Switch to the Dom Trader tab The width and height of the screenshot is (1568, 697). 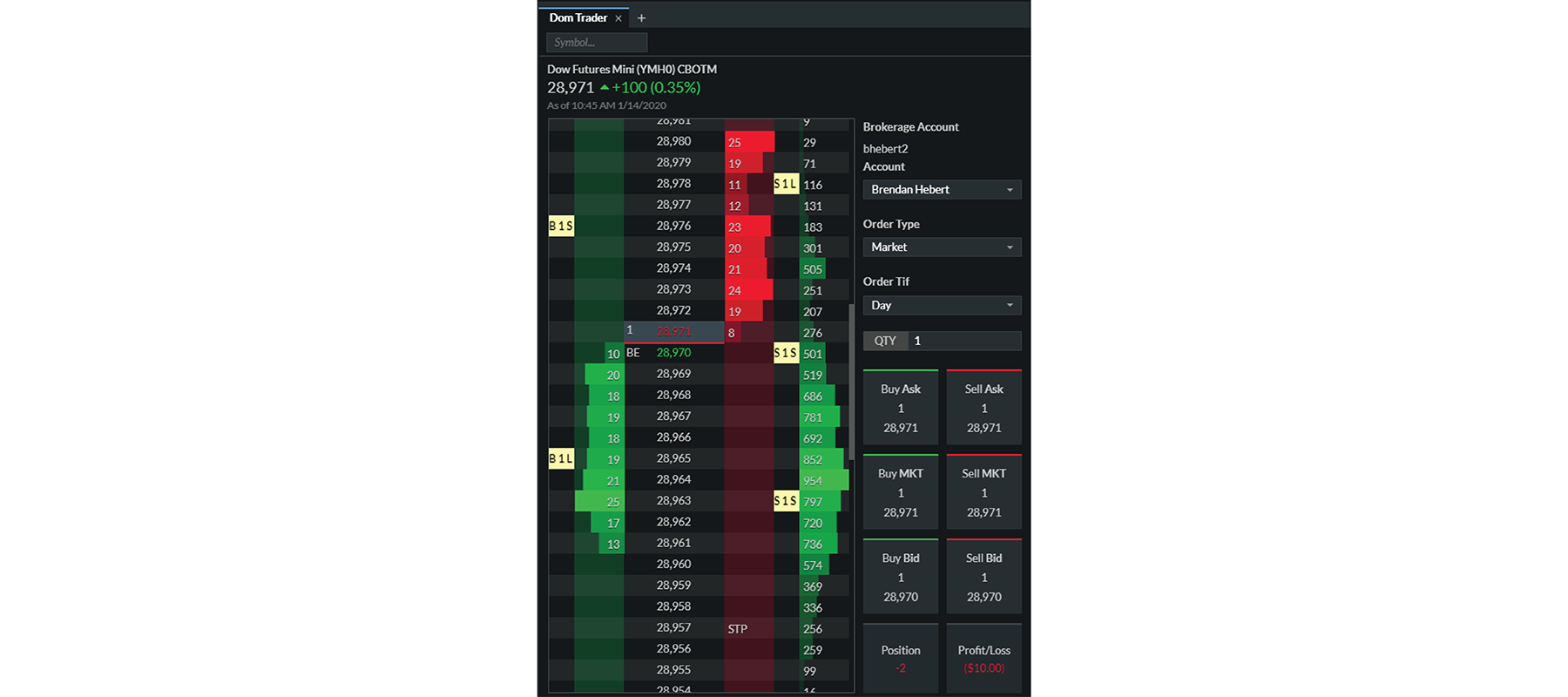click(578, 18)
